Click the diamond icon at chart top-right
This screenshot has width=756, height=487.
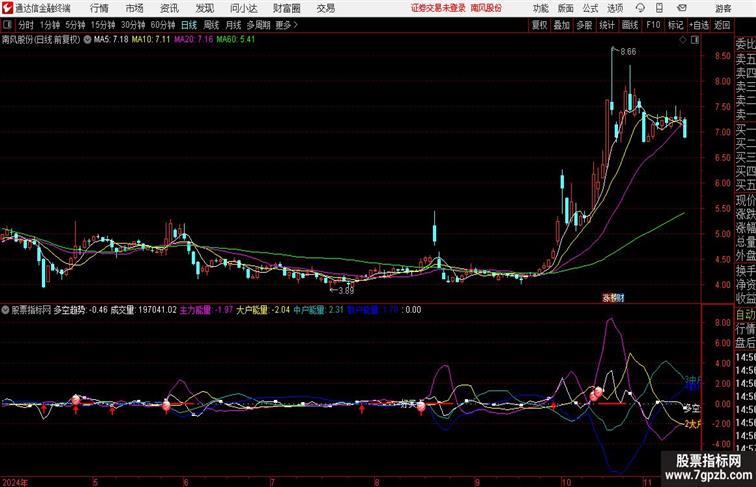click(x=683, y=40)
